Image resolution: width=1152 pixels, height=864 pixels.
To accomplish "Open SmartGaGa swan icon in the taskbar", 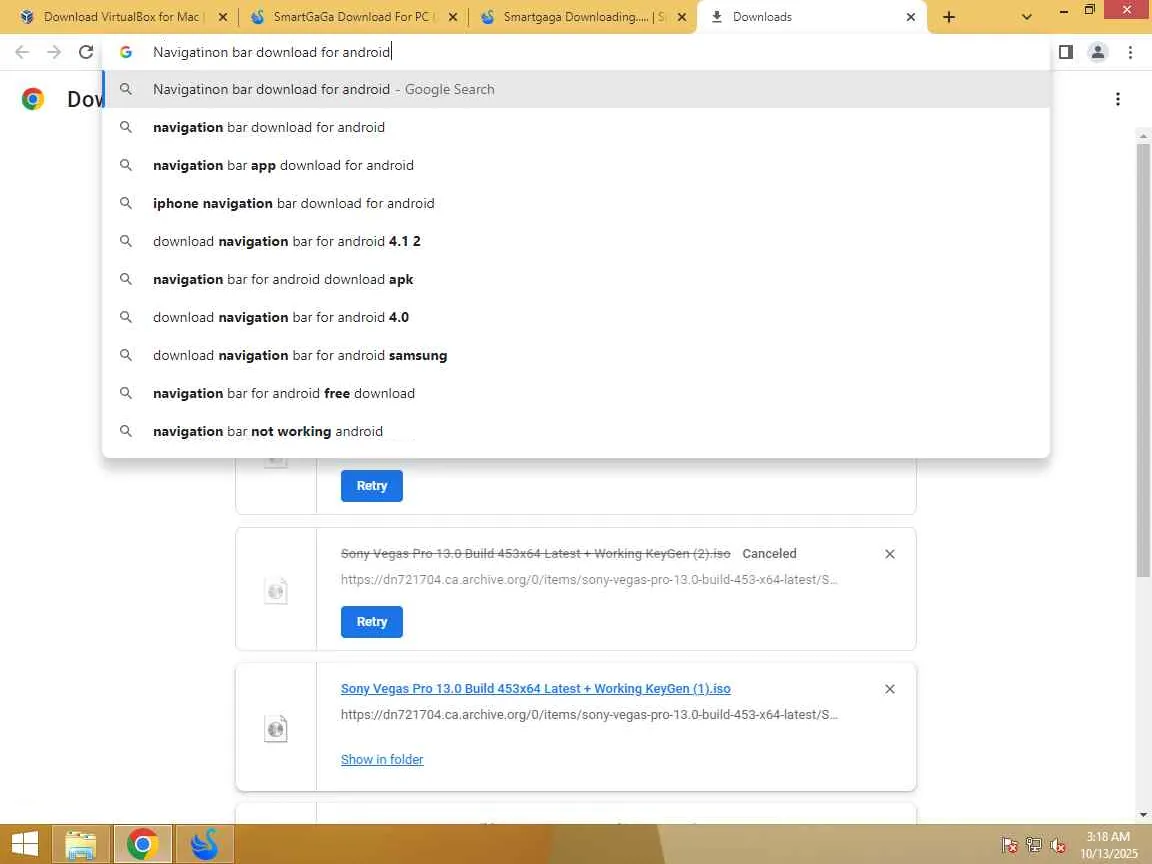I will [204, 844].
